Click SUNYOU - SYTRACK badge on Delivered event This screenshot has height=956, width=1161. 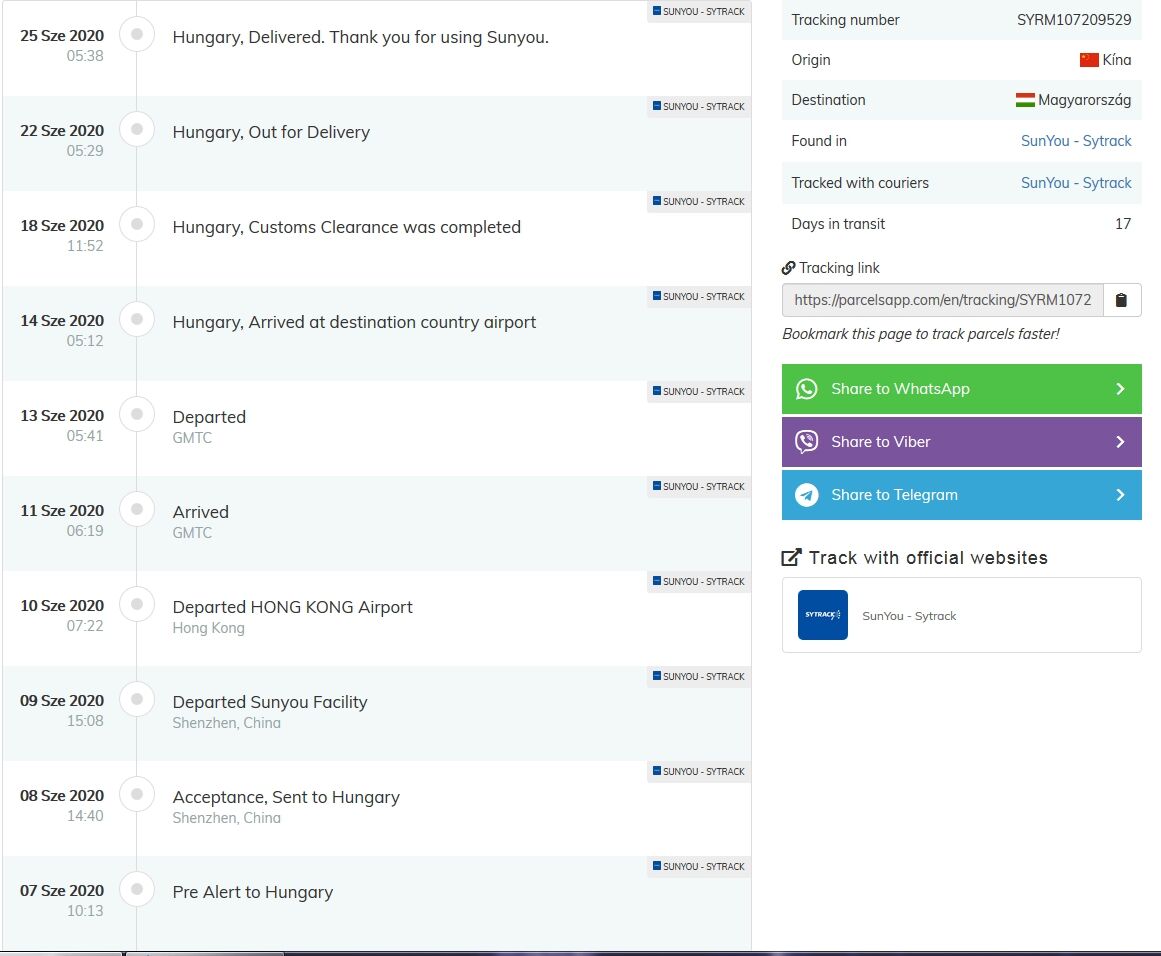[x=699, y=12]
